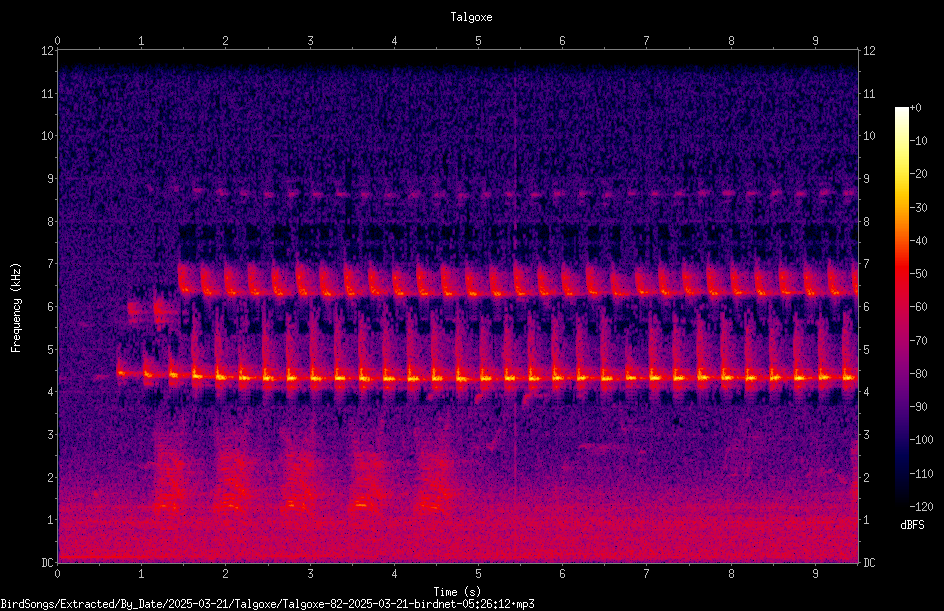This screenshot has height=611, width=944.
Task: Click the 12 kHz label on left axis
Action: (48, 51)
